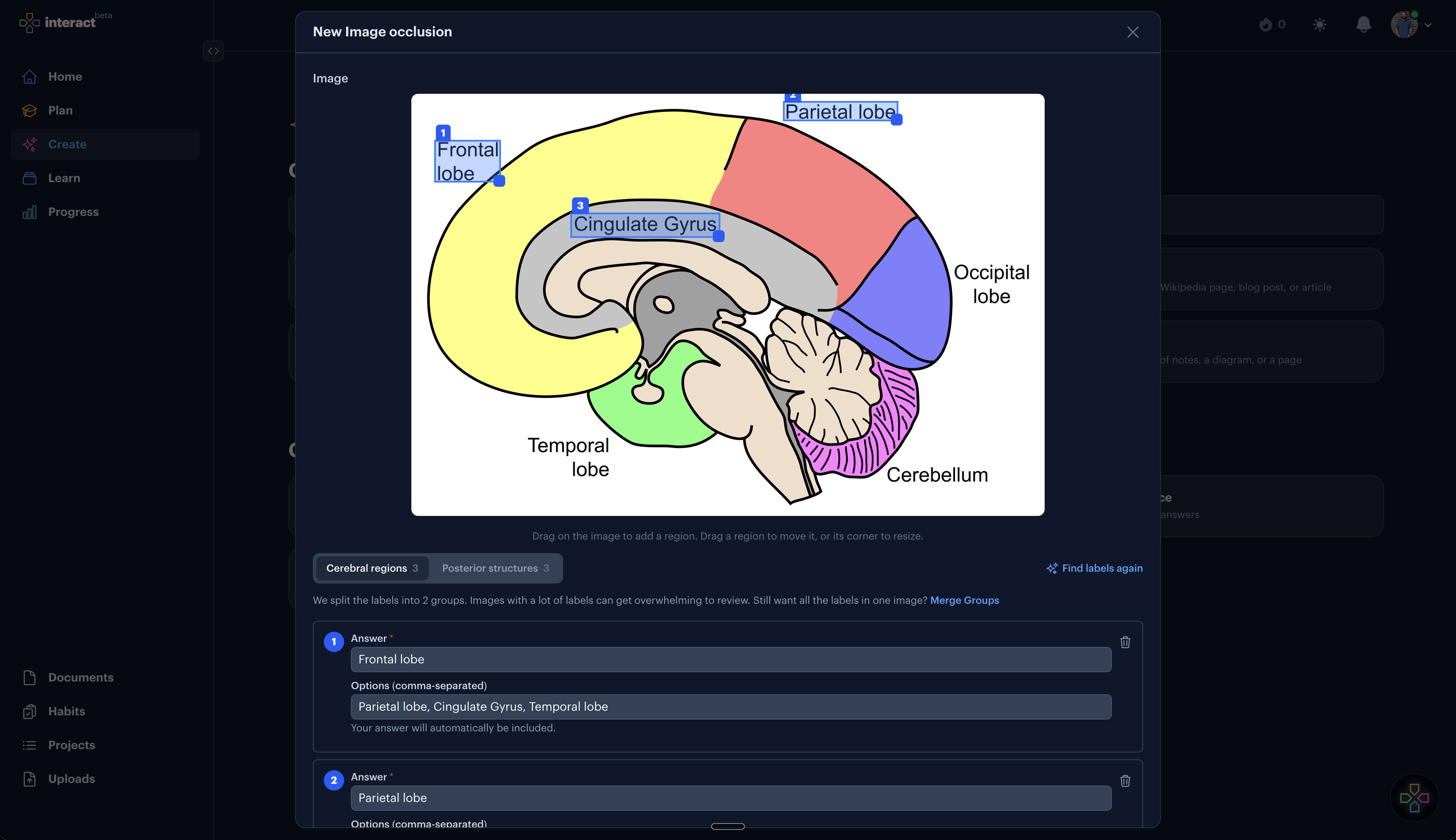
Task: Open the user avatar menu
Action: [x=1411, y=24]
